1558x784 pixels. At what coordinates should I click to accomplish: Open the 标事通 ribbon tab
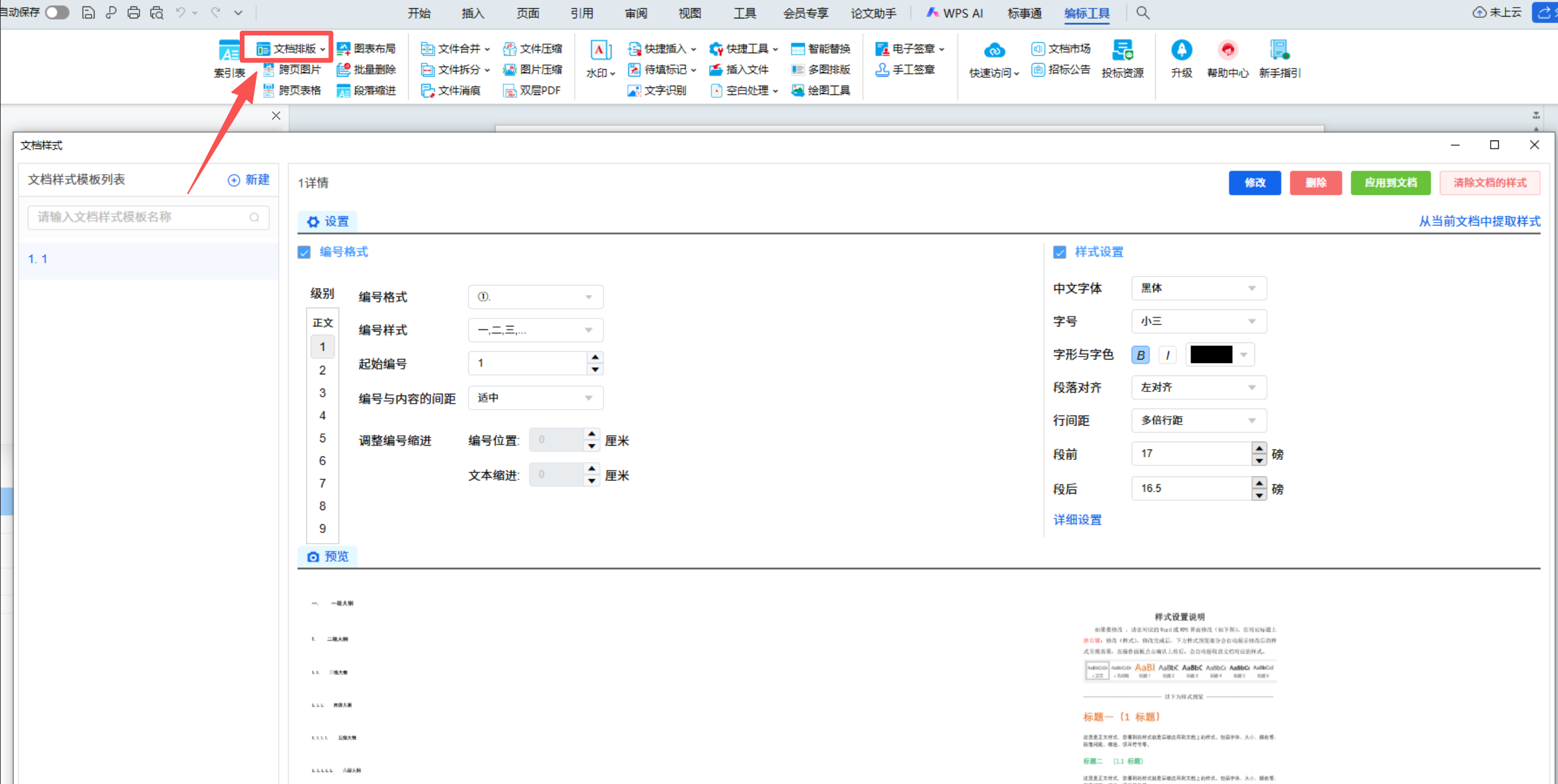coord(1024,14)
